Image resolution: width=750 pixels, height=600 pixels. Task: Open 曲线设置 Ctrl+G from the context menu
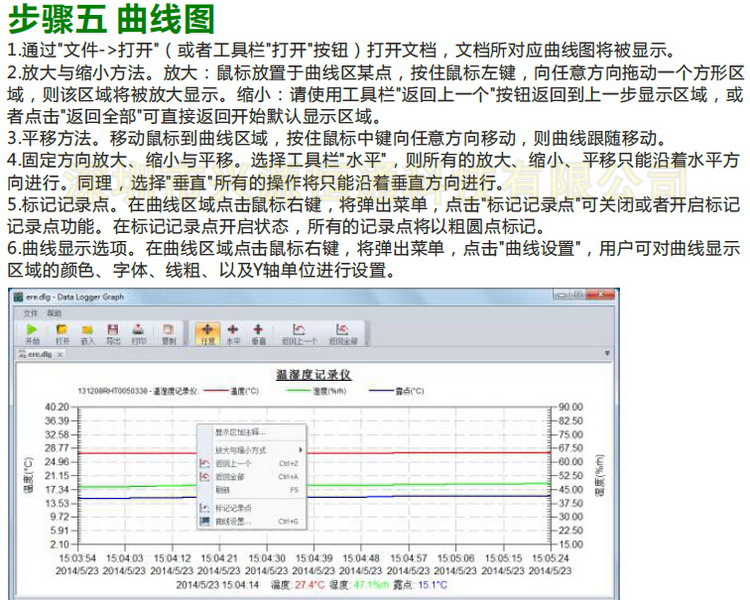point(252,521)
